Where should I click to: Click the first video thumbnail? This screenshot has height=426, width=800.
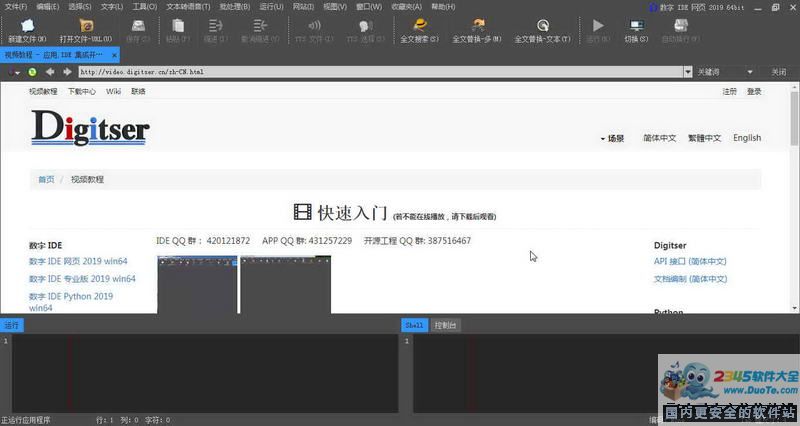[197, 285]
